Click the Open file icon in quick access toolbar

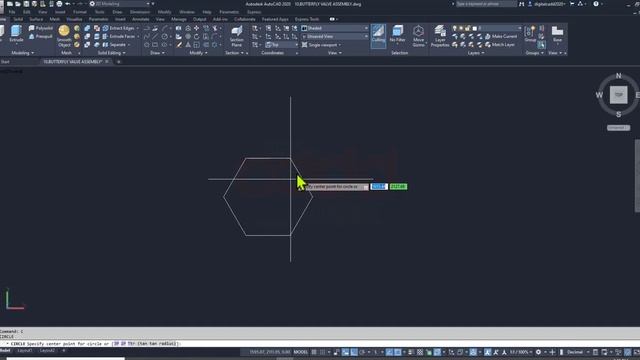[18, 4]
